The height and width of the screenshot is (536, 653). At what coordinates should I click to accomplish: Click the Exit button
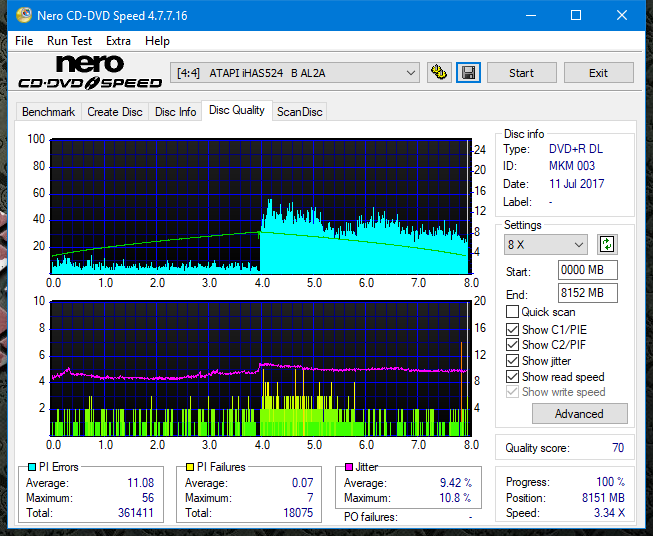pyautogui.click(x=598, y=73)
